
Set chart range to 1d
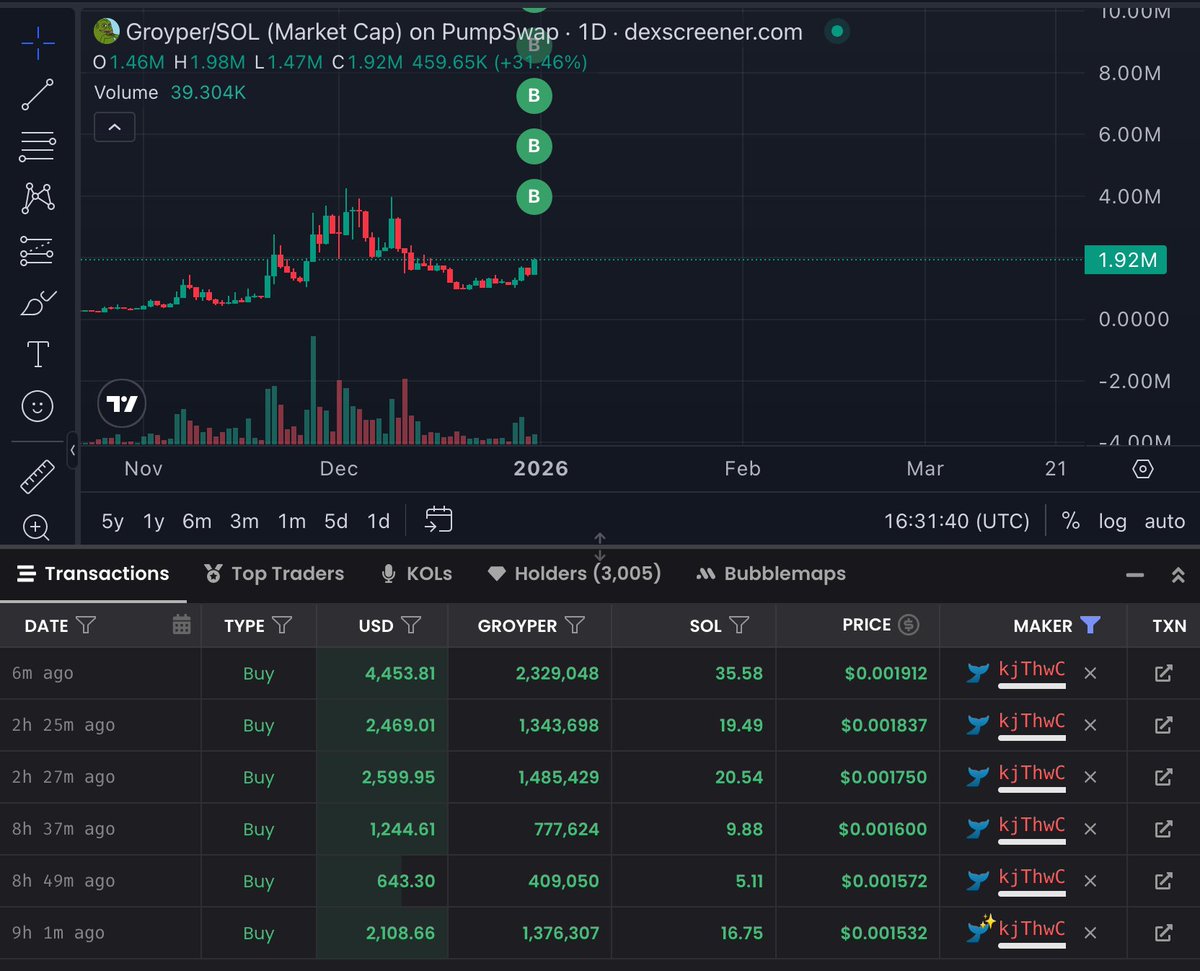378,521
